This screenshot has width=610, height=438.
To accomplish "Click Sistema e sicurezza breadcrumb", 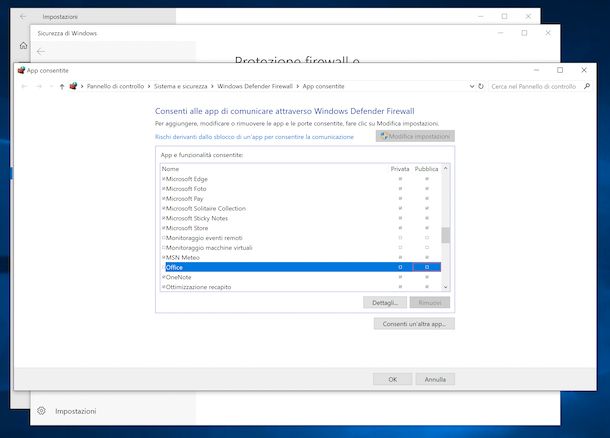I will pos(181,86).
